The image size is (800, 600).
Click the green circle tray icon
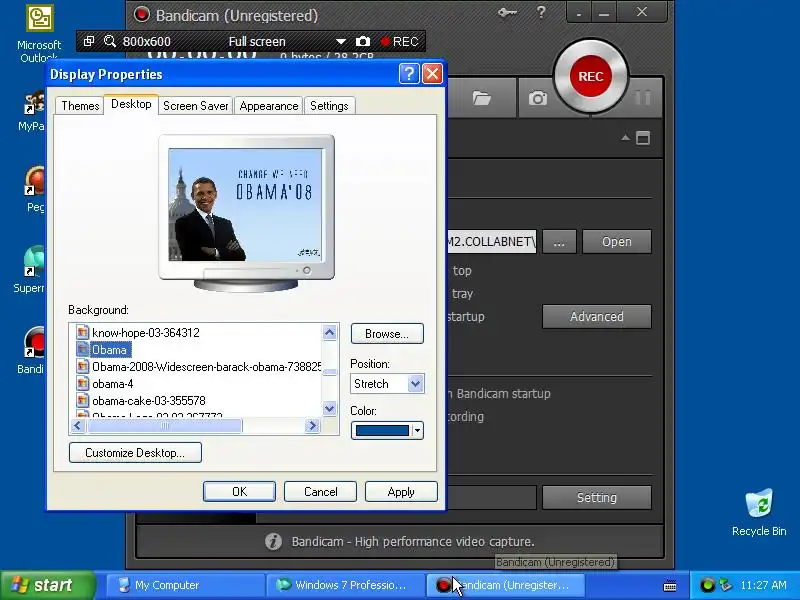click(x=707, y=585)
